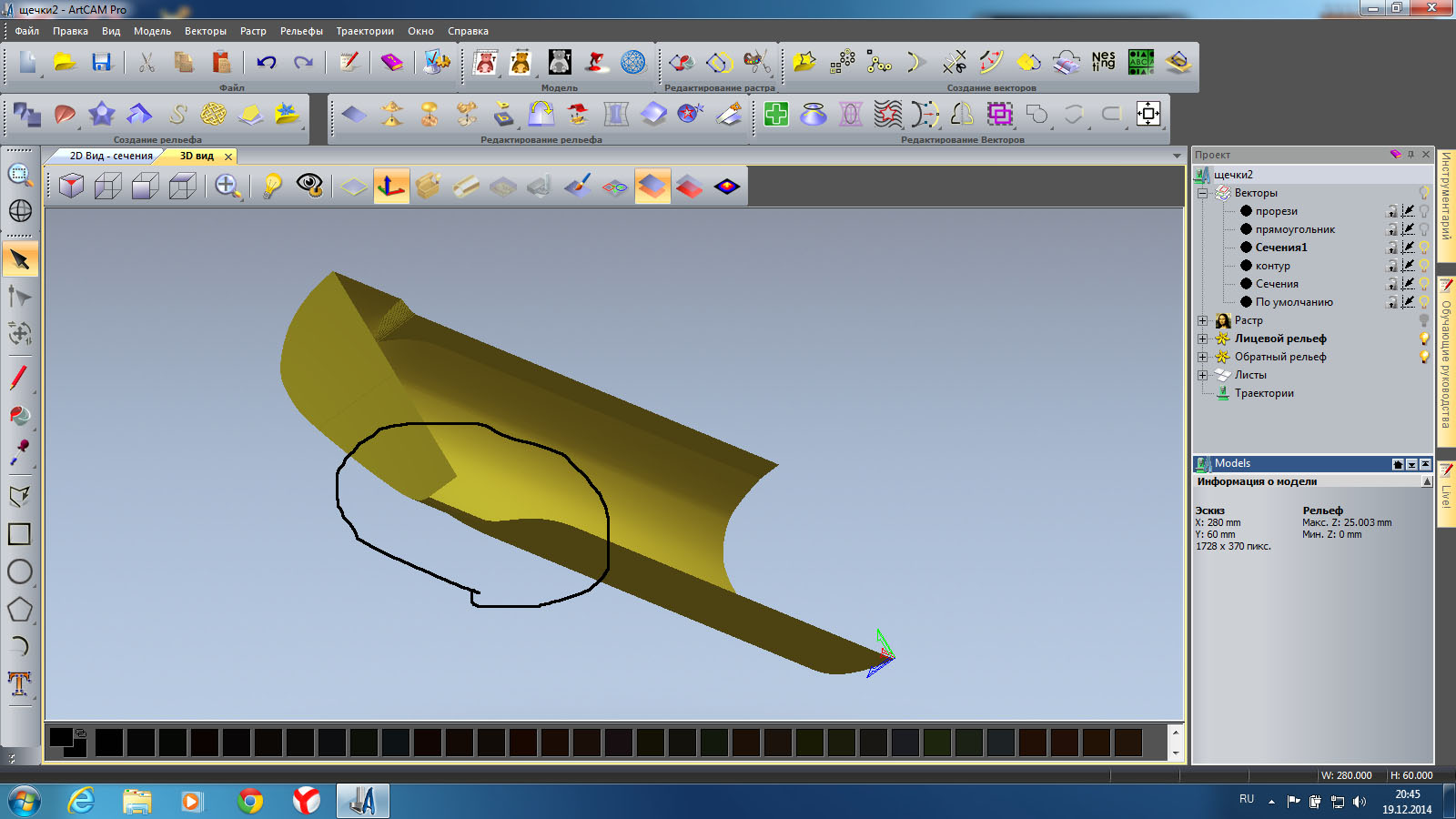Click the Nesting icon in the vector creation toolbar
Screen dimensions: 1456x819
(1103, 62)
